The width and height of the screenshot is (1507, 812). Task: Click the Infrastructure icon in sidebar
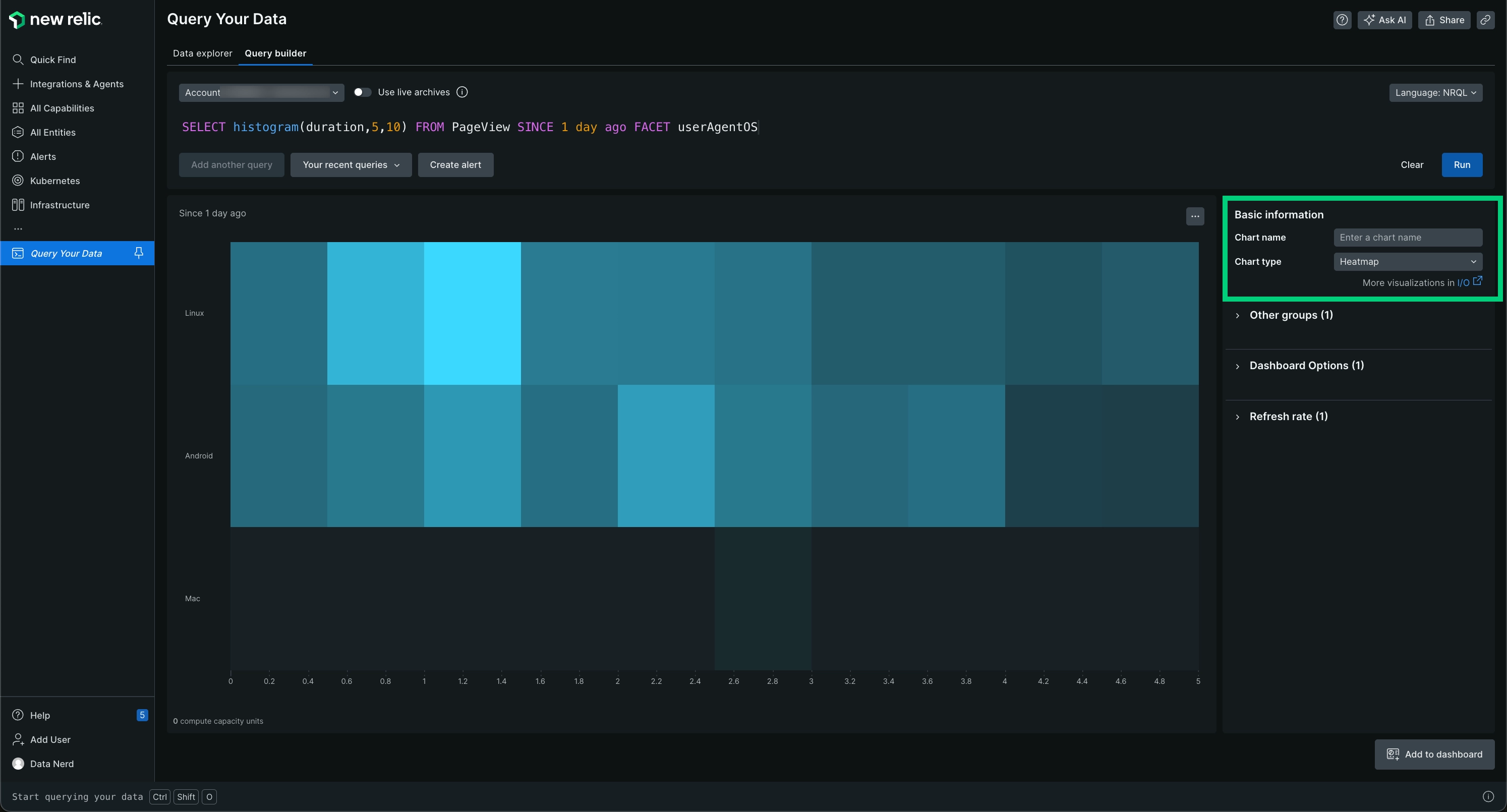tap(18, 205)
